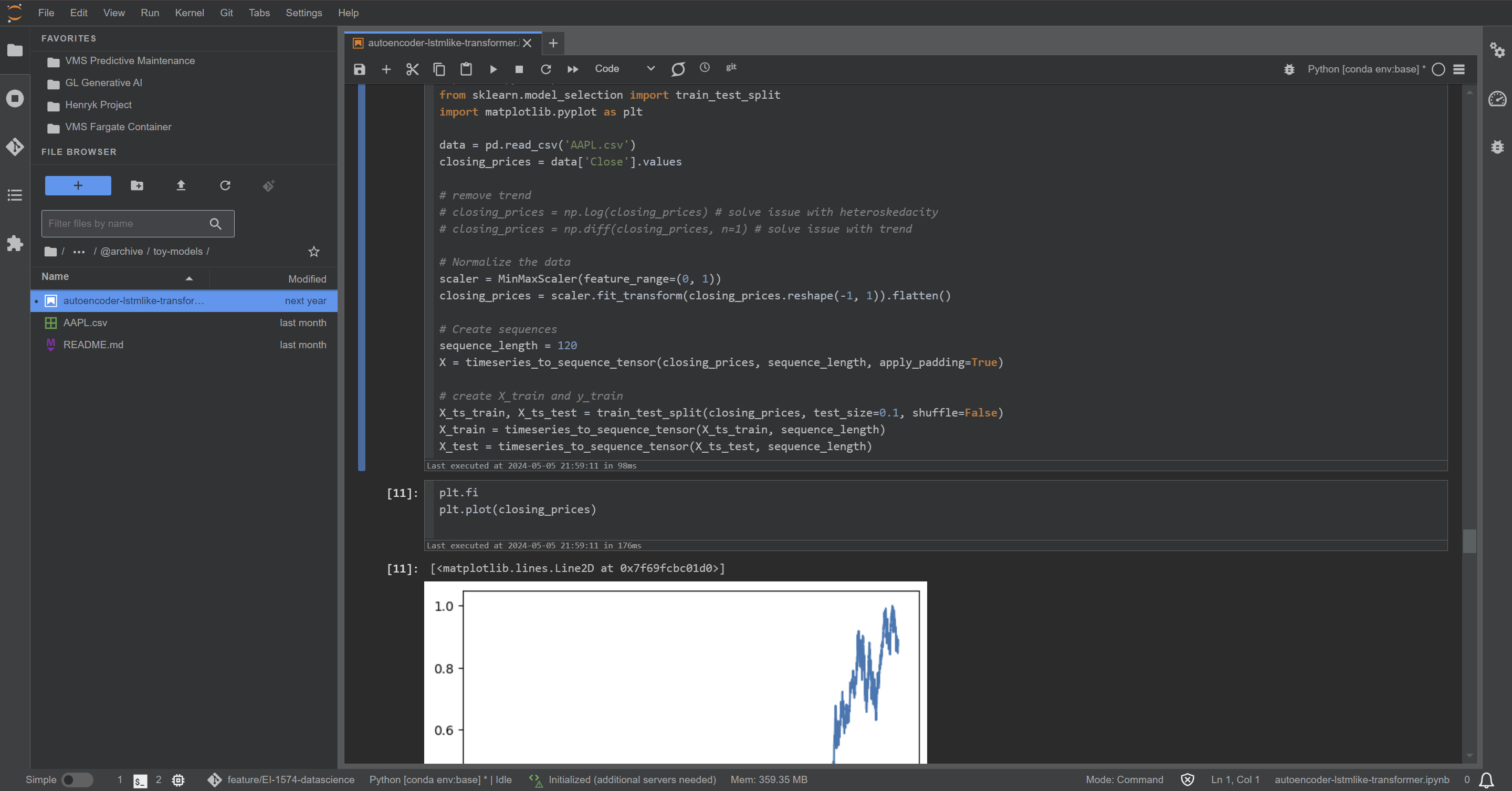Cut selected cells with the scissors icon
The height and width of the screenshot is (791, 1512).
click(x=412, y=69)
